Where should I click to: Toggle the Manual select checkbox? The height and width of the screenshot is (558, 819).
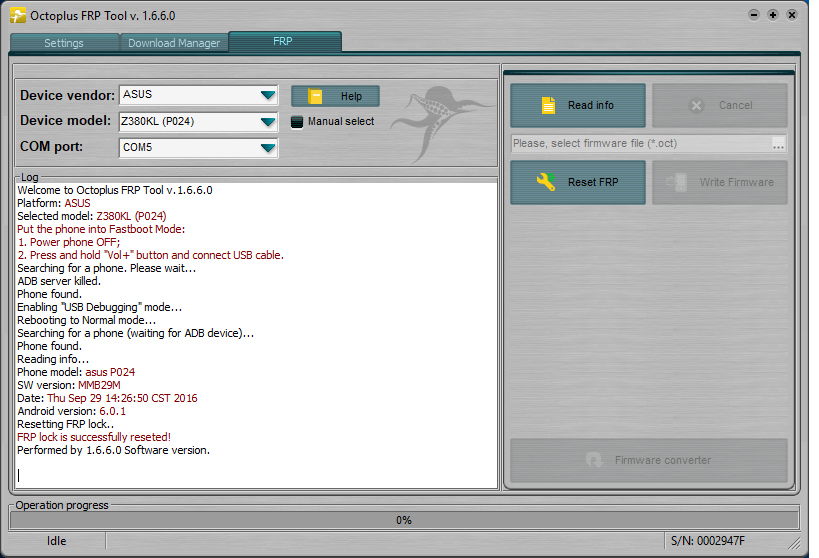tap(297, 122)
